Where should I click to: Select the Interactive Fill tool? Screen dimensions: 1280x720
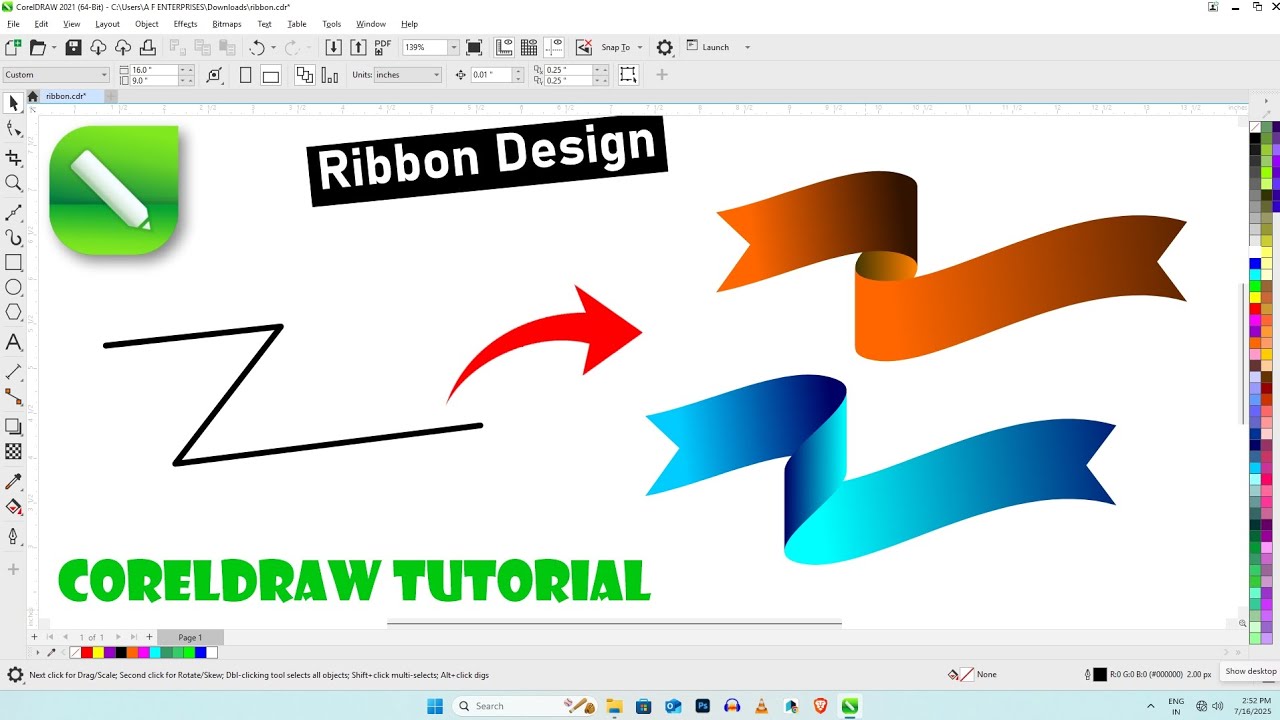(13, 507)
